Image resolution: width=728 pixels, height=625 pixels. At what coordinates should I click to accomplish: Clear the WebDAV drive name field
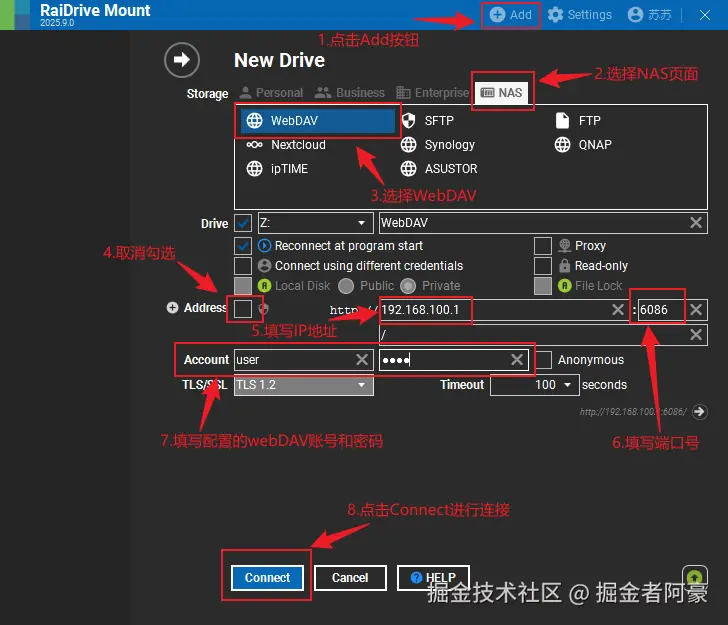point(696,223)
